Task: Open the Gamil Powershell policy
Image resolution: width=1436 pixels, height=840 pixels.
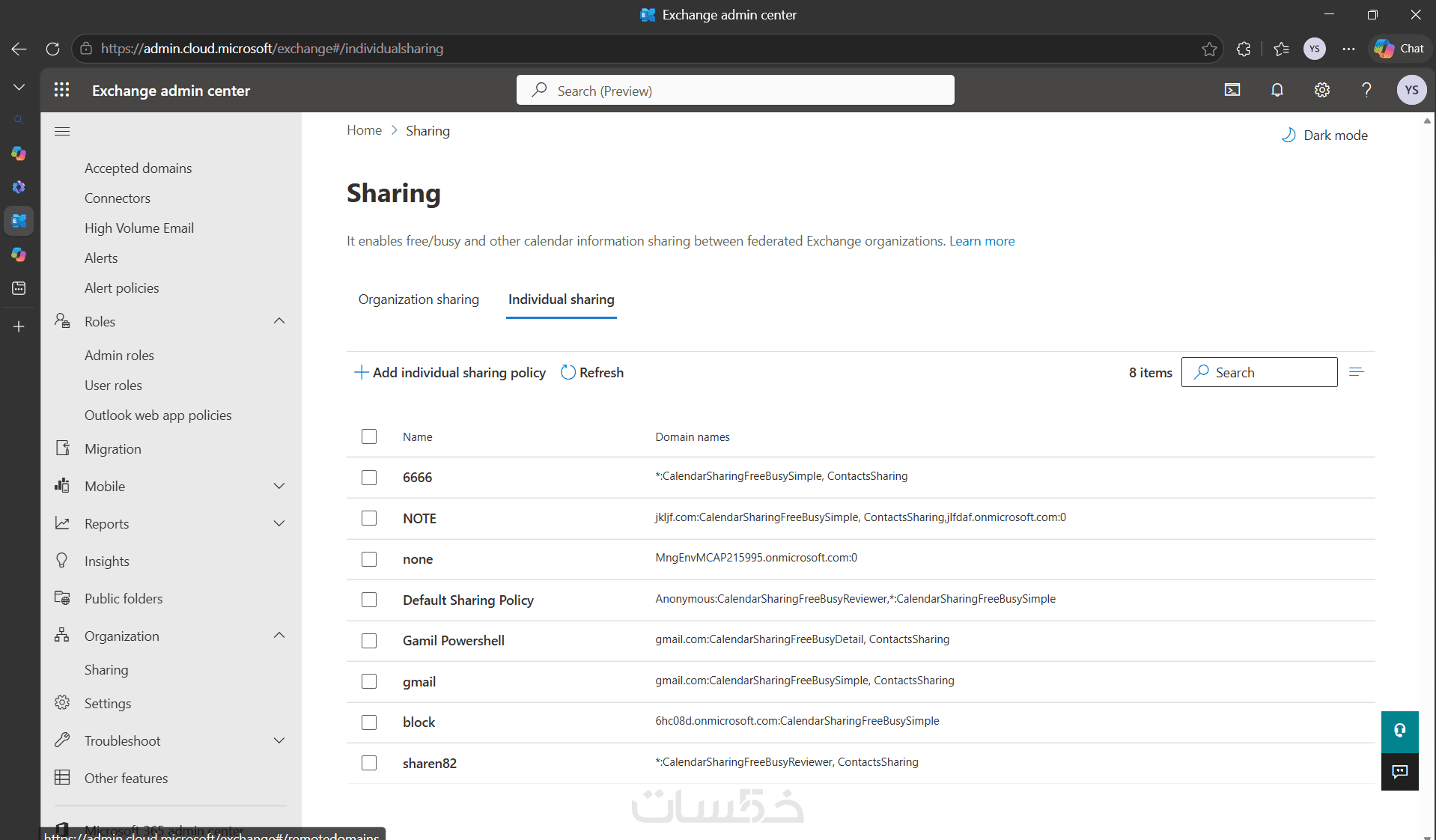Action: tap(454, 641)
